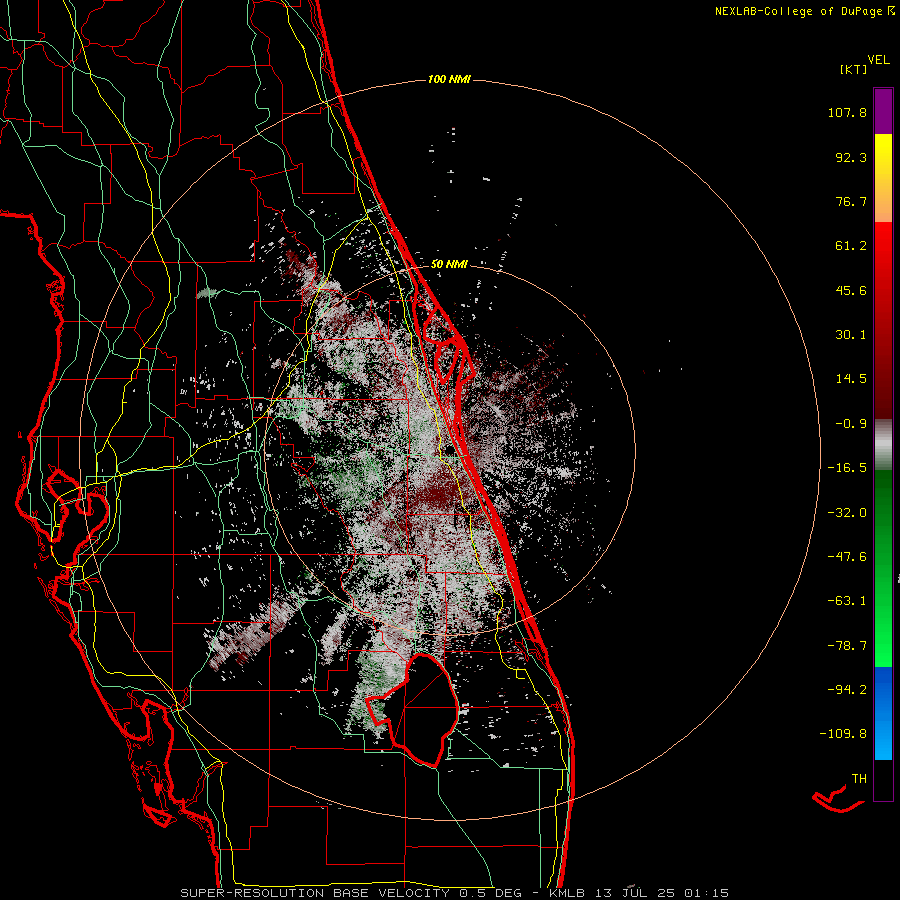Click the 0.5 DEG elevation angle text
900x900 pixels.
[x=490, y=893]
